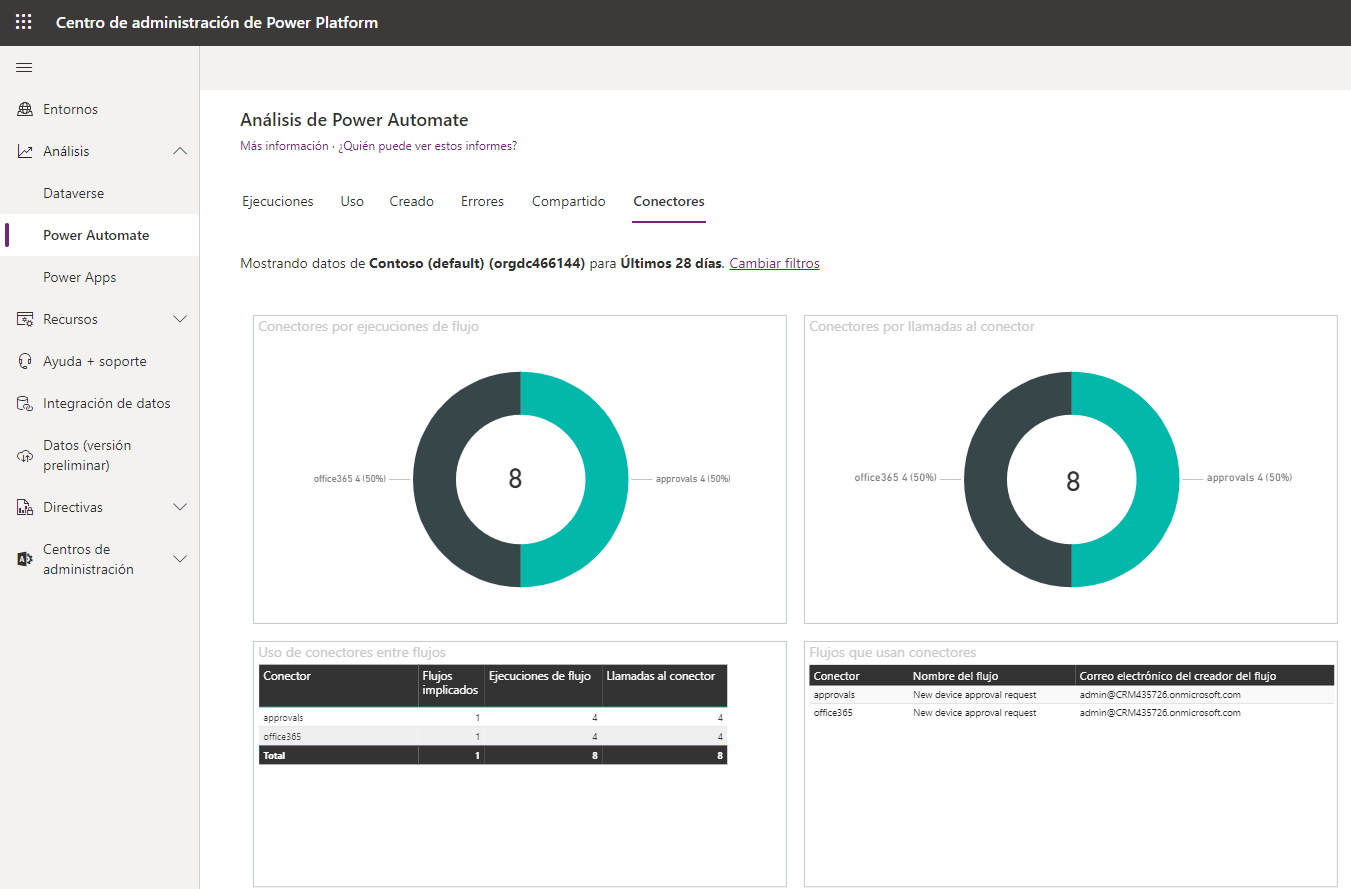Select approvals row in Flujos que usan conectores
Viewport: 1351px width, 889px height.
1072,695
